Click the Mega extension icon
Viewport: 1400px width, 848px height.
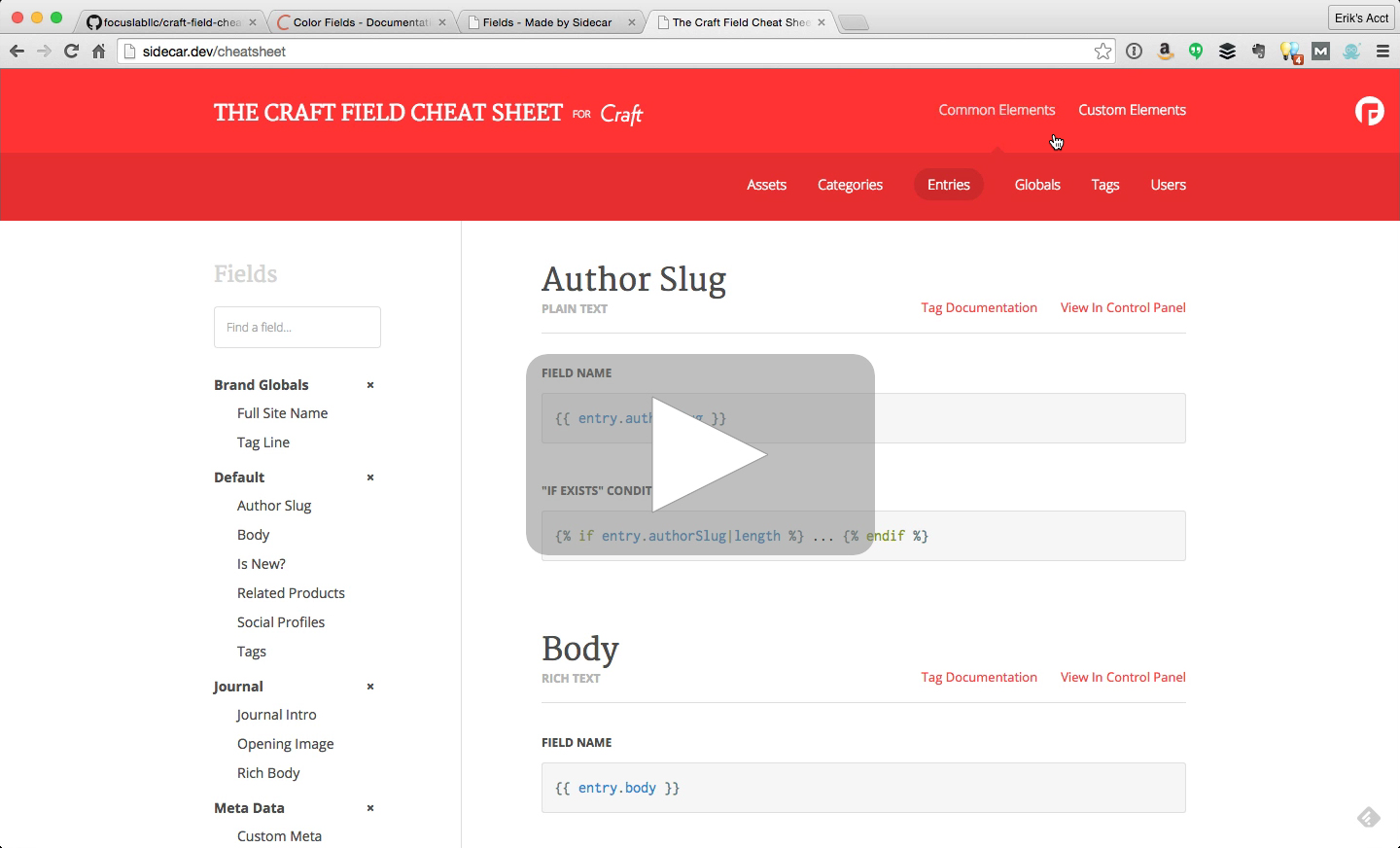(x=1320, y=51)
